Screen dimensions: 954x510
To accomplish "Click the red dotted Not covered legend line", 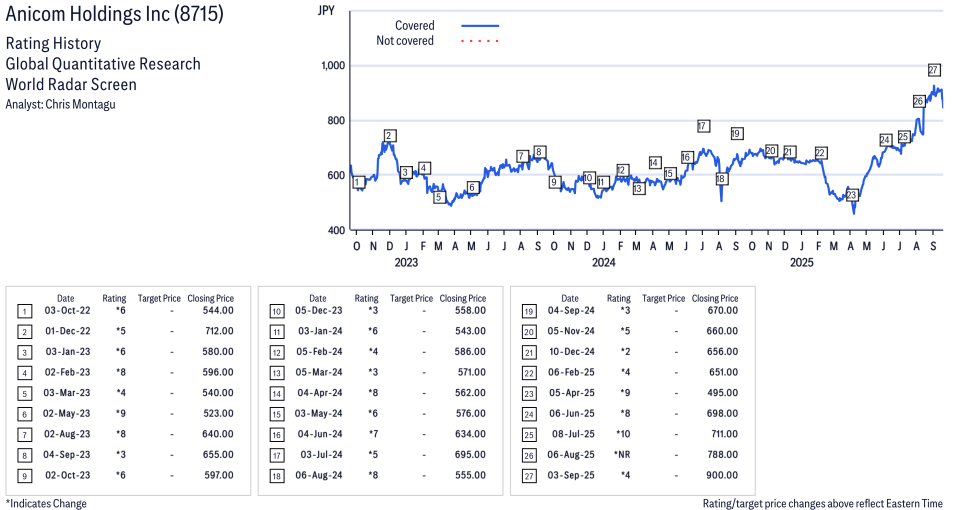I will coord(480,41).
